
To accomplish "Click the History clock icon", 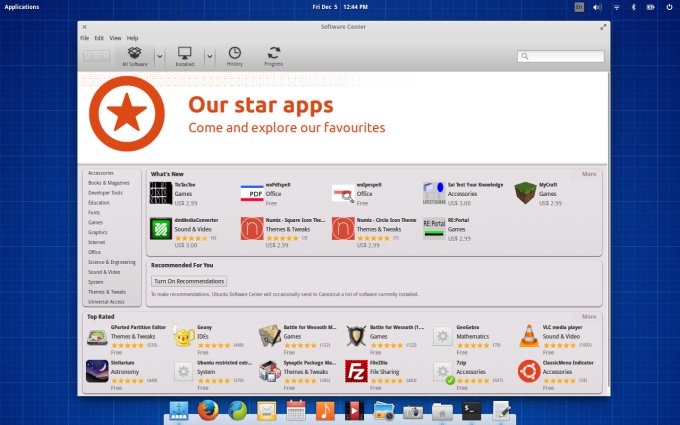I will pyautogui.click(x=234, y=55).
